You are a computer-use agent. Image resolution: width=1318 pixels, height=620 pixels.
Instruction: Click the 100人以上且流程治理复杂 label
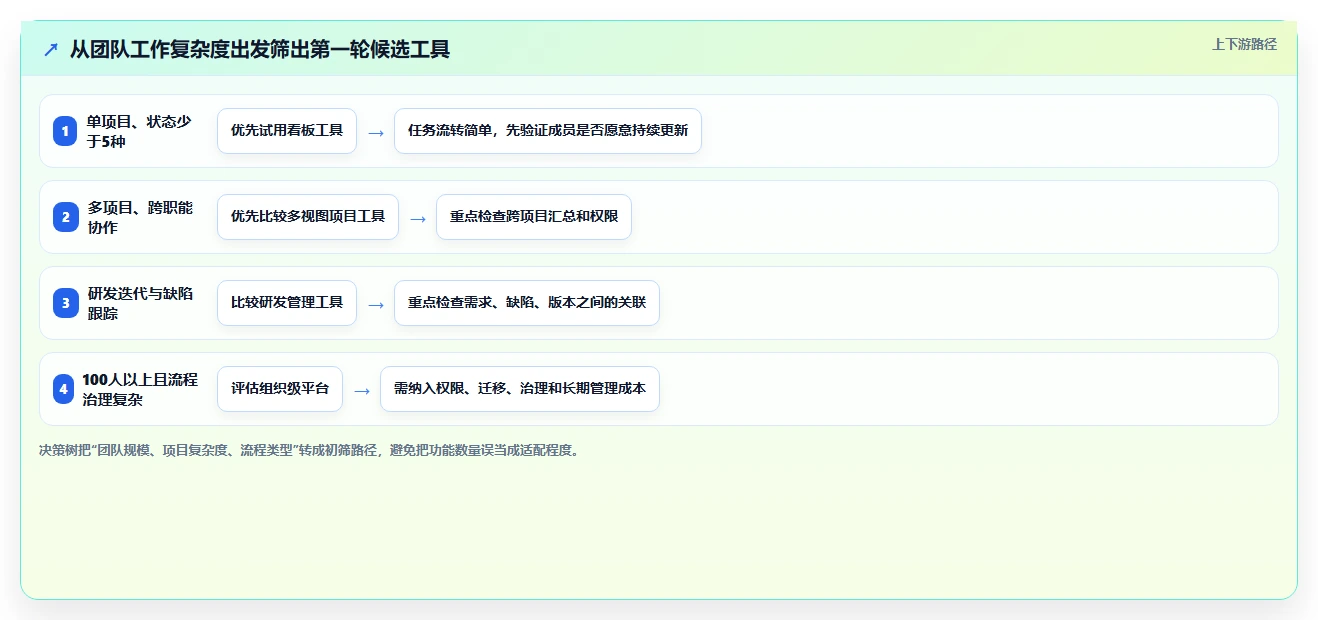coord(140,389)
